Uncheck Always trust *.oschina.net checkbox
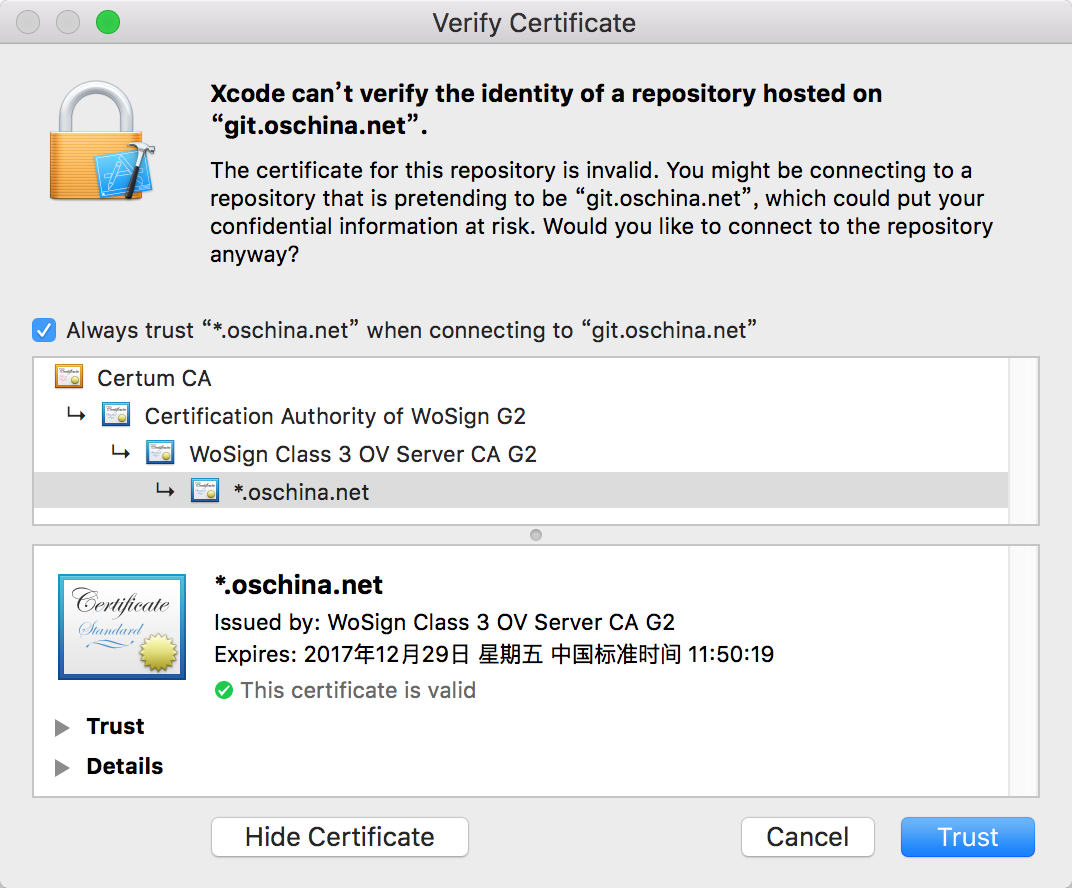 (44, 330)
